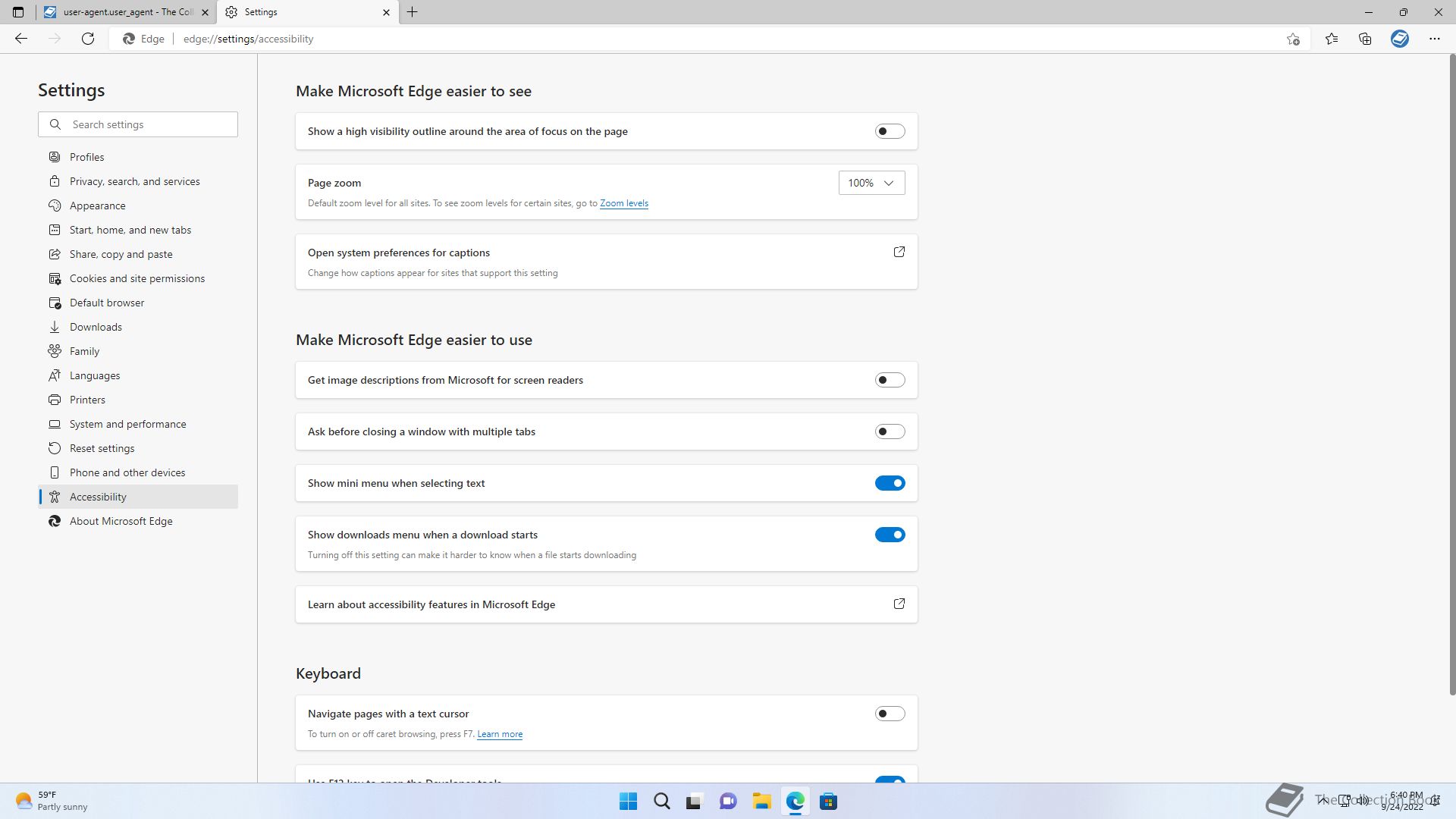Open the weather widget on taskbar

pos(52,801)
